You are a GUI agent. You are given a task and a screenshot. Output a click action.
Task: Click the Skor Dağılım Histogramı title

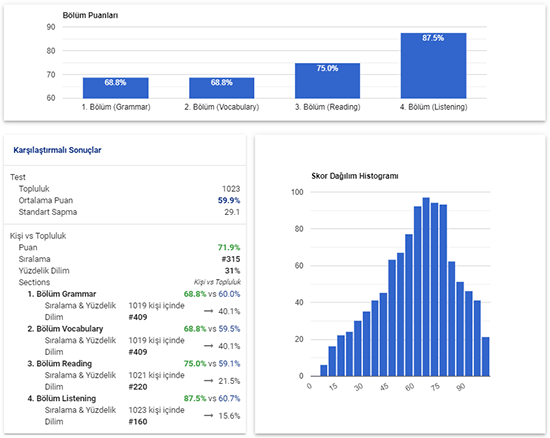(x=355, y=176)
